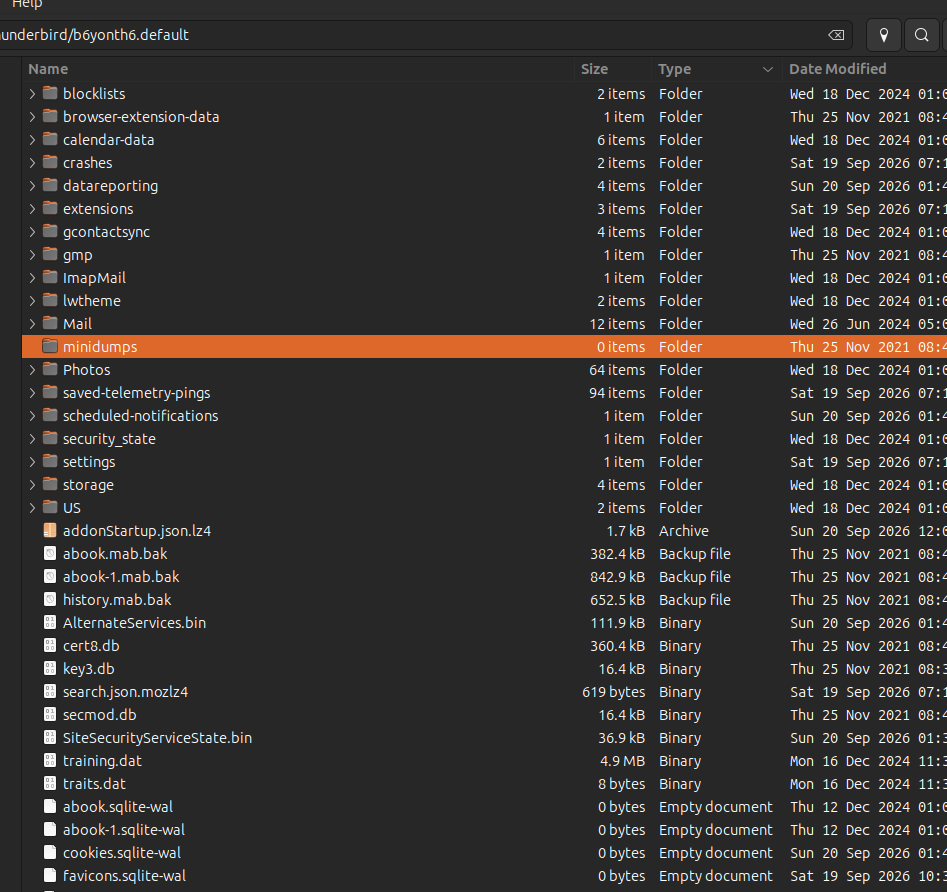Viewport: 947px width, 892px height.
Task: Select the minidumps folder icon
Action: pyautogui.click(x=50, y=346)
